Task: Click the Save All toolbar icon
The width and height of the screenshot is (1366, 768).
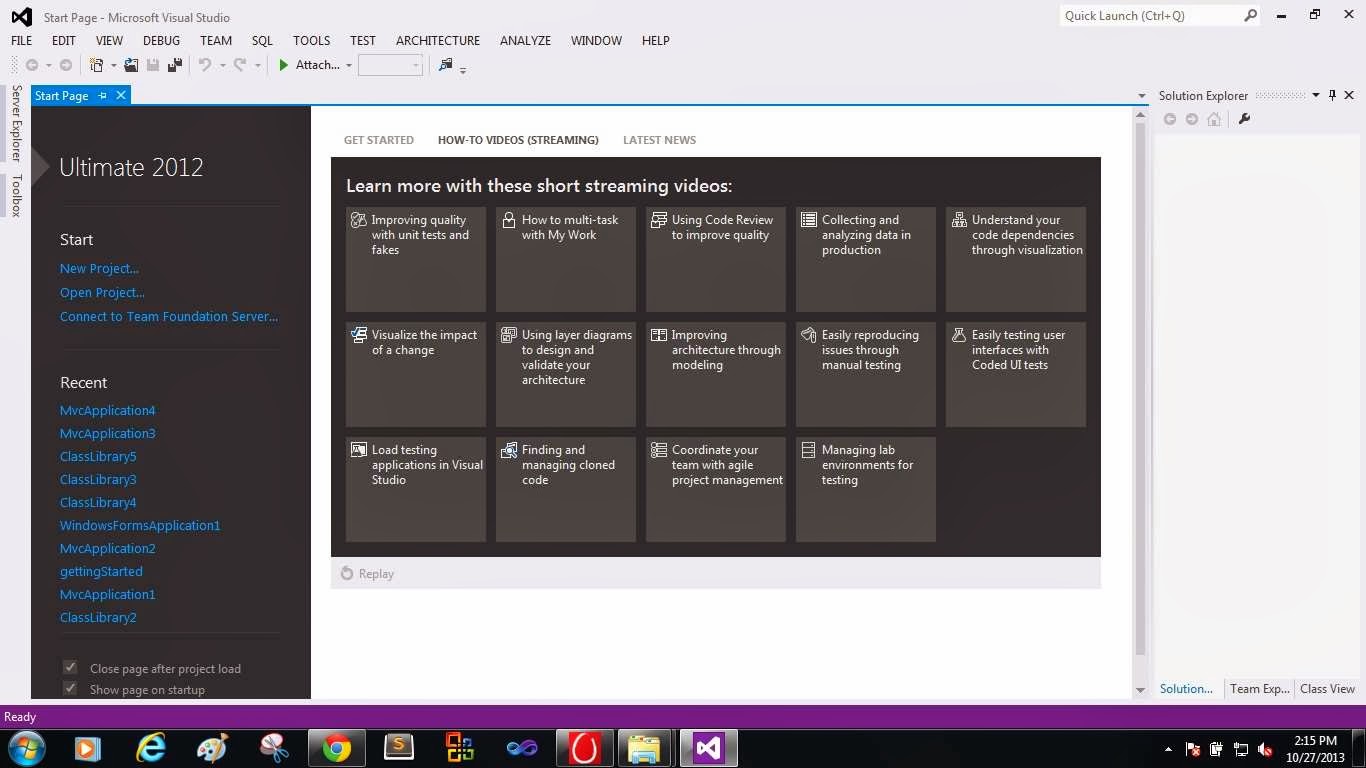Action: click(x=175, y=65)
